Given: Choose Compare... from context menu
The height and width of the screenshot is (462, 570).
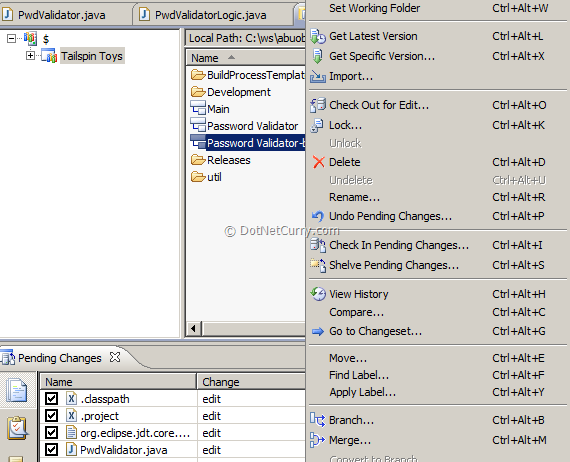Looking at the screenshot, I should [437, 312].
